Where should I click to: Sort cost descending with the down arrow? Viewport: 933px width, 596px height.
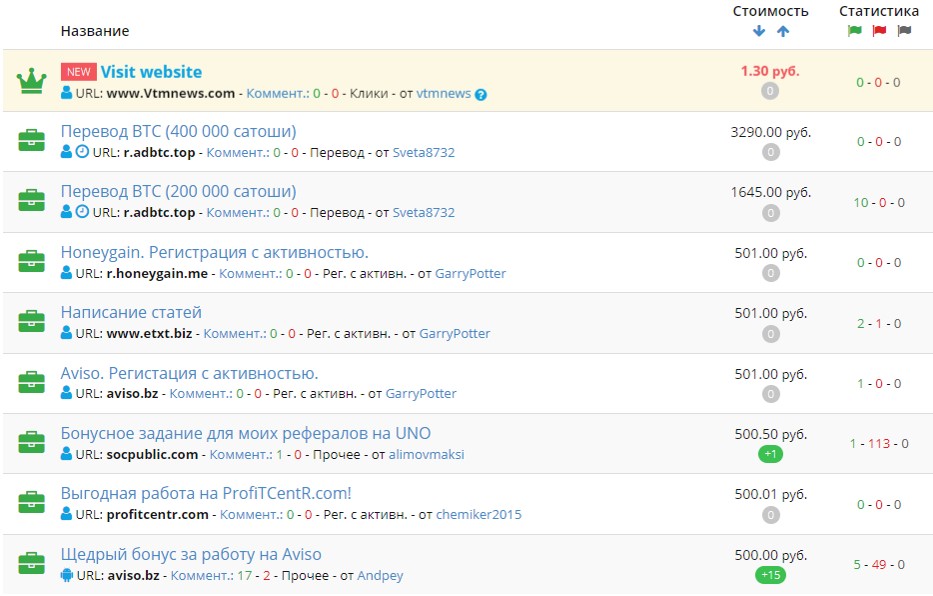click(759, 31)
